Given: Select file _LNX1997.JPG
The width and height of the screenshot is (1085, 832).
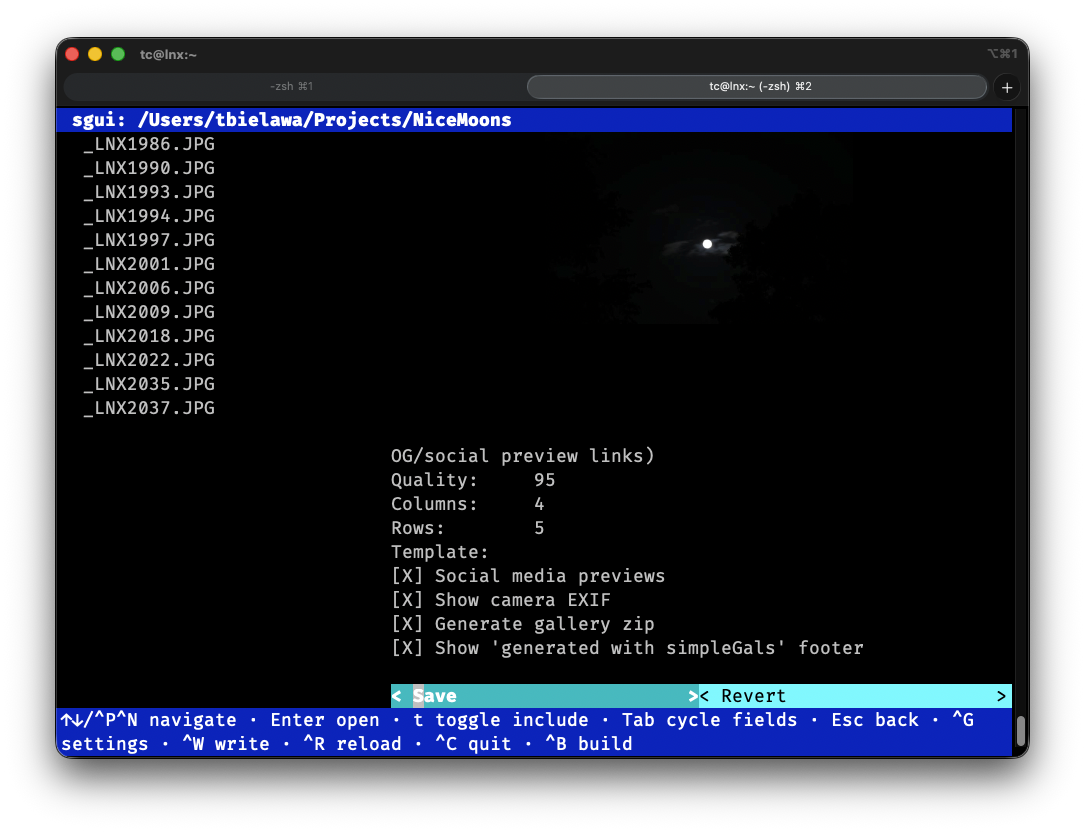Looking at the screenshot, I should (x=149, y=240).
